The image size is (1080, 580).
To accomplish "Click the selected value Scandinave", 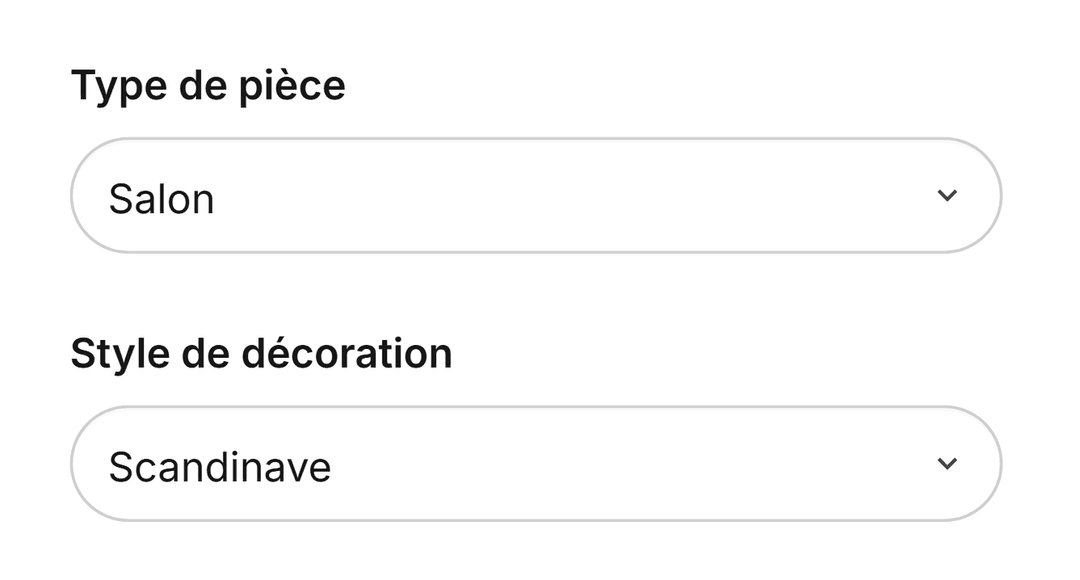I will pyautogui.click(x=219, y=467).
